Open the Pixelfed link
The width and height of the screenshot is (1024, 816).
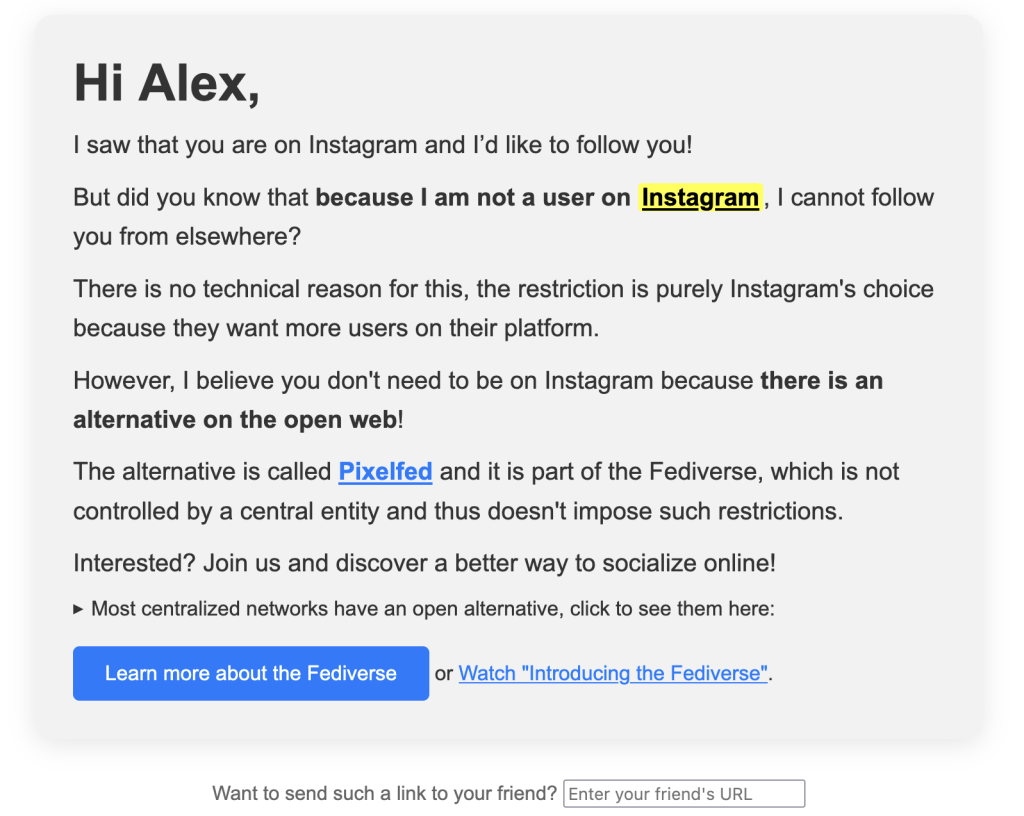point(385,471)
